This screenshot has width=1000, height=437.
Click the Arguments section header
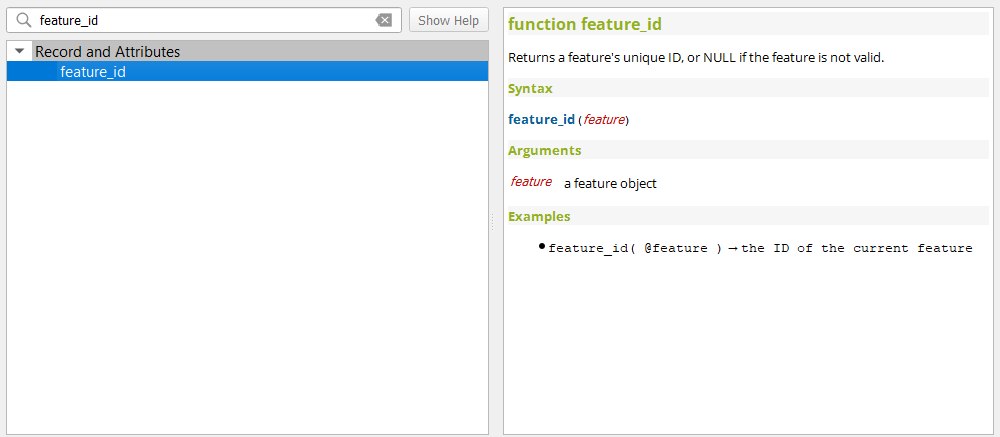pyautogui.click(x=544, y=150)
